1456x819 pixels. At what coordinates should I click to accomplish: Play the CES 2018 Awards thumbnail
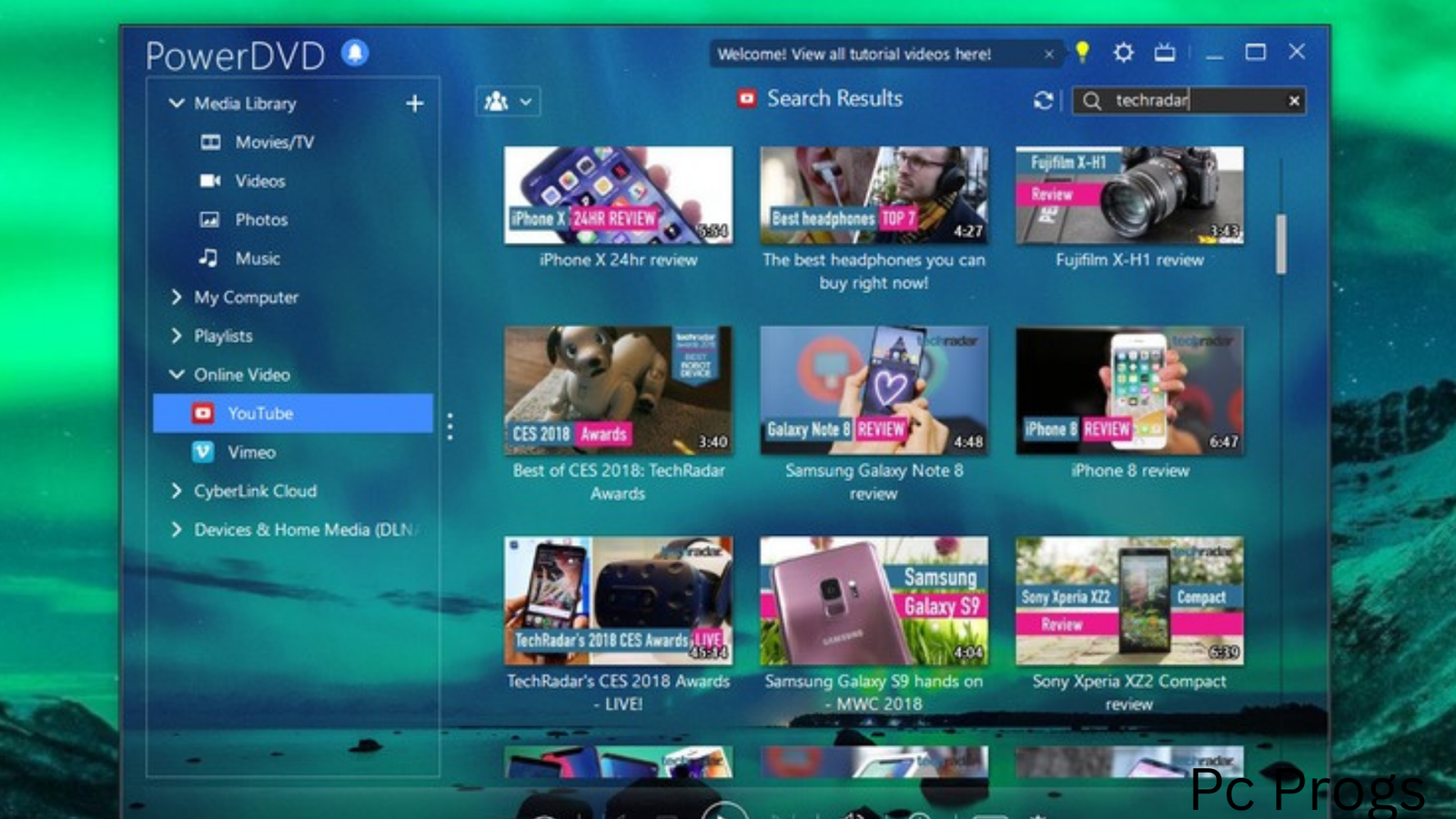coord(618,390)
